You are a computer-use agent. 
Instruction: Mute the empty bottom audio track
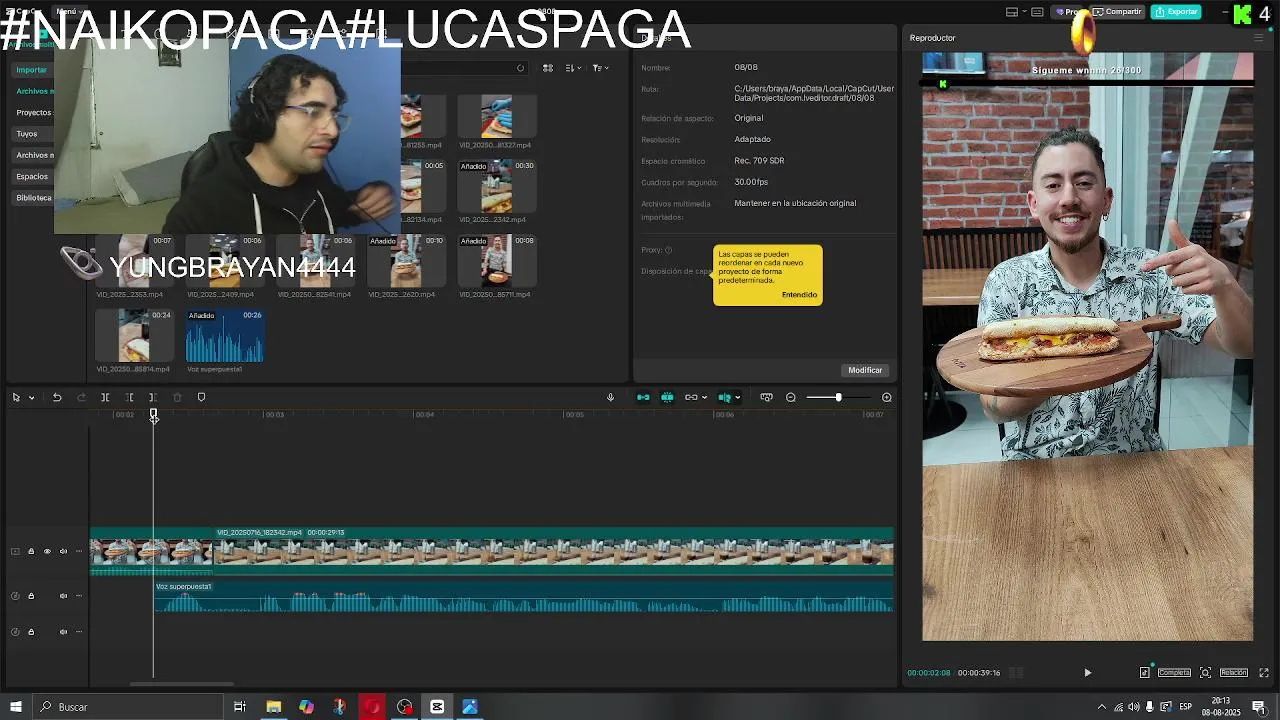[63, 632]
